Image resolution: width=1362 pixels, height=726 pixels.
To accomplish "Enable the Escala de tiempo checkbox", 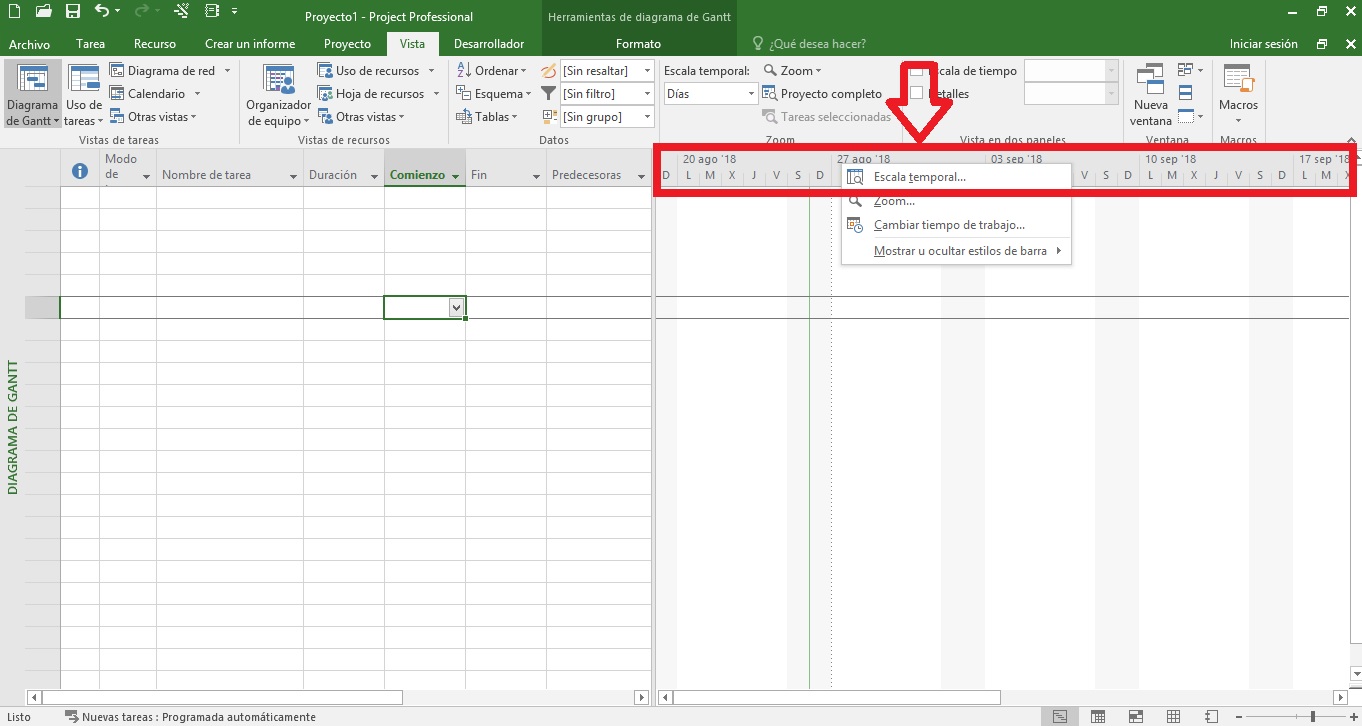I will (x=916, y=71).
